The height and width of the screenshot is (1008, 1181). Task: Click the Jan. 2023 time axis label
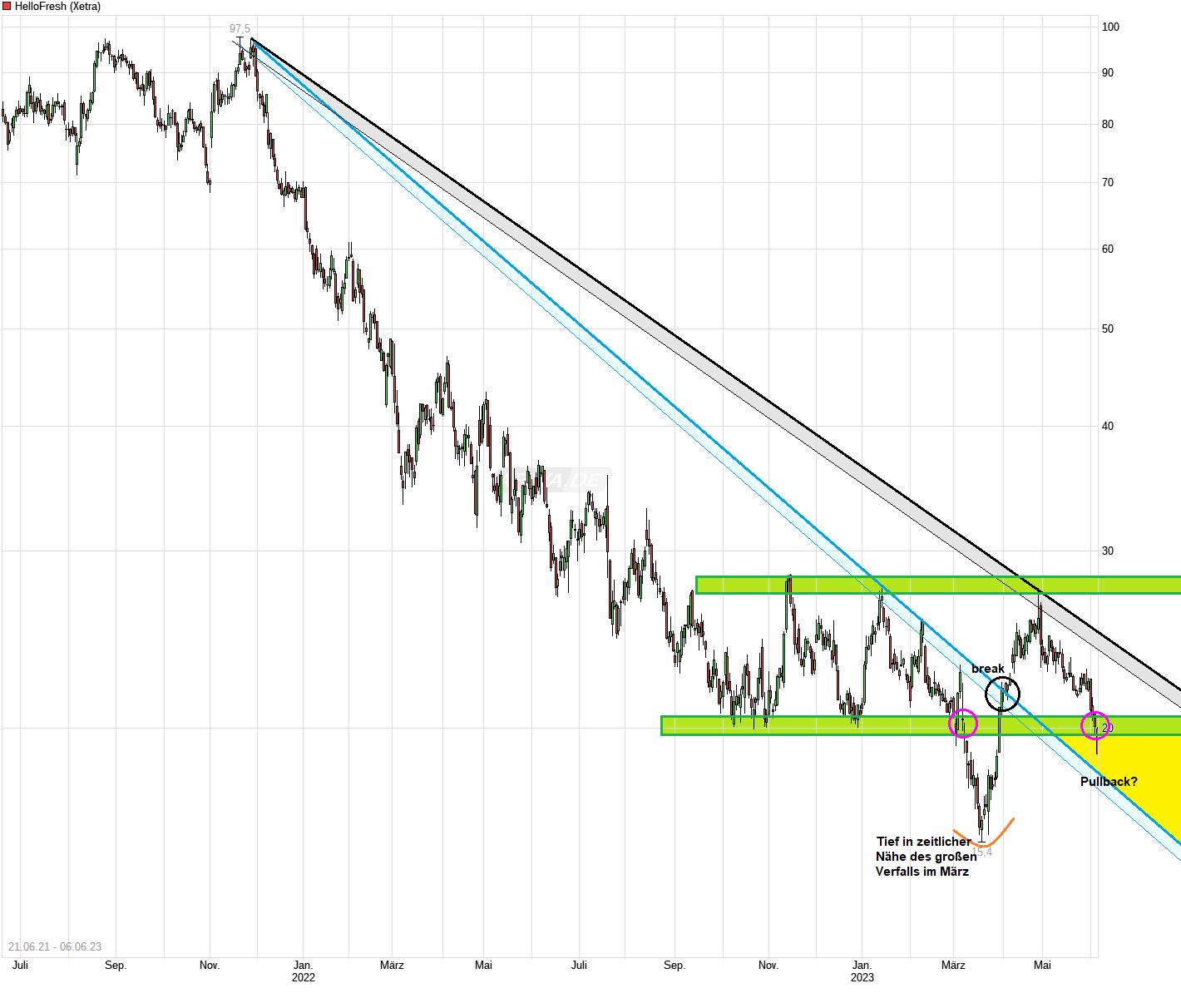(x=862, y=971)
